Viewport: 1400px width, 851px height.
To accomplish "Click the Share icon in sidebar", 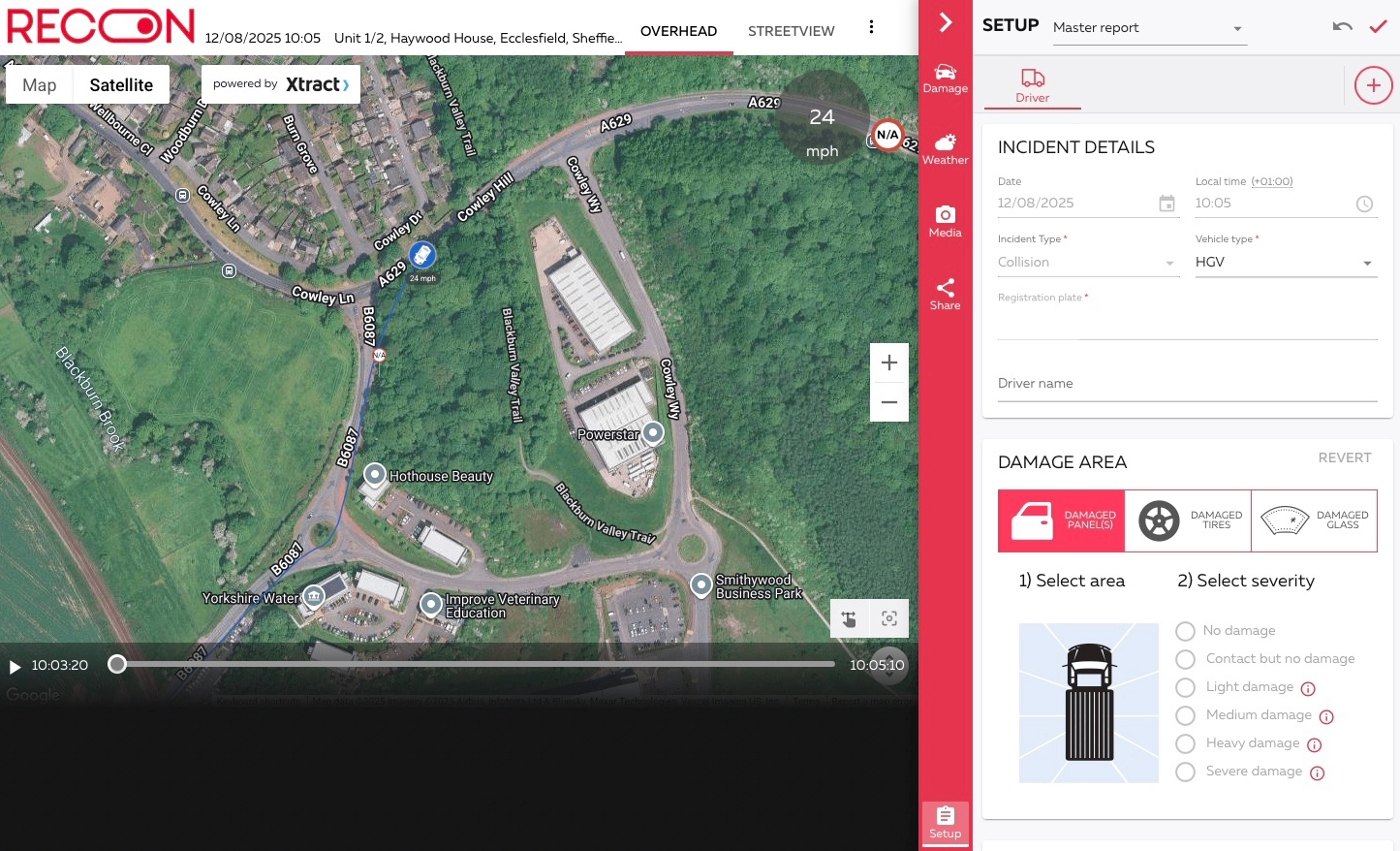I will click(x=945, y=294).
